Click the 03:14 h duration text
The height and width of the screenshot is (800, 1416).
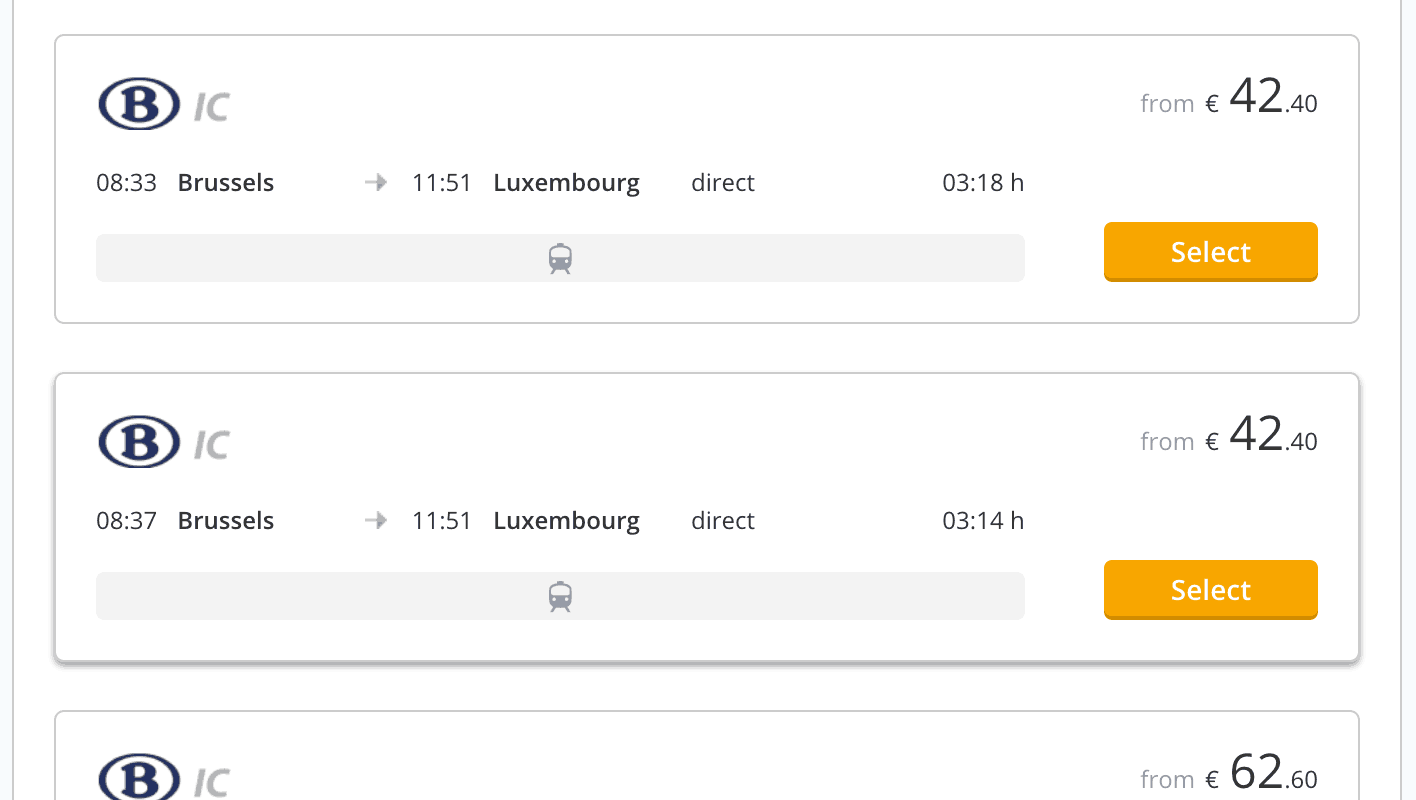(x=982, y=521)
